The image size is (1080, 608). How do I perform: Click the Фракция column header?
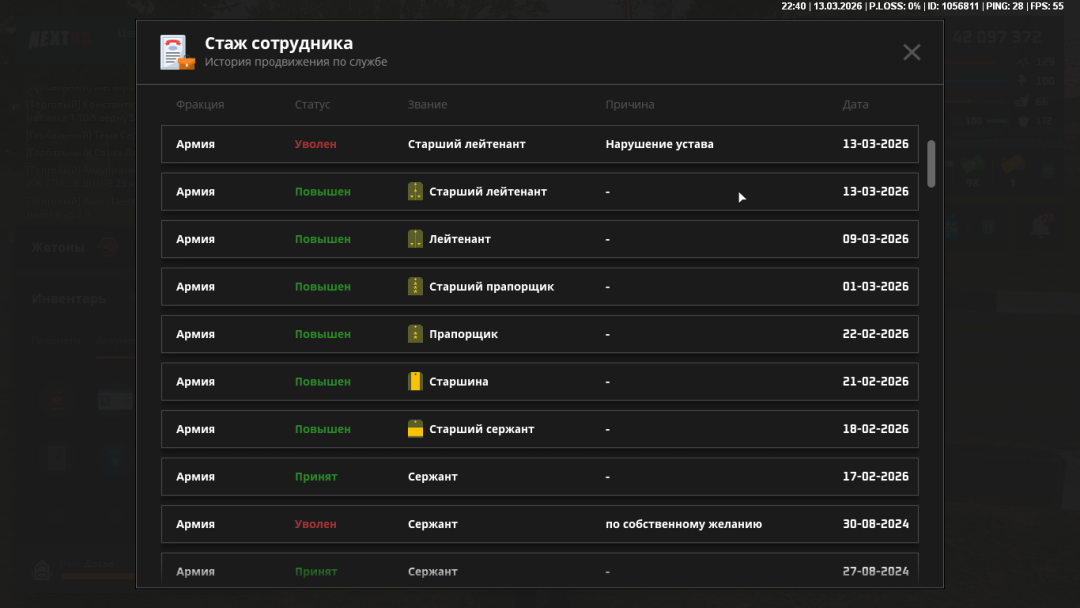(x=200, y=105)
